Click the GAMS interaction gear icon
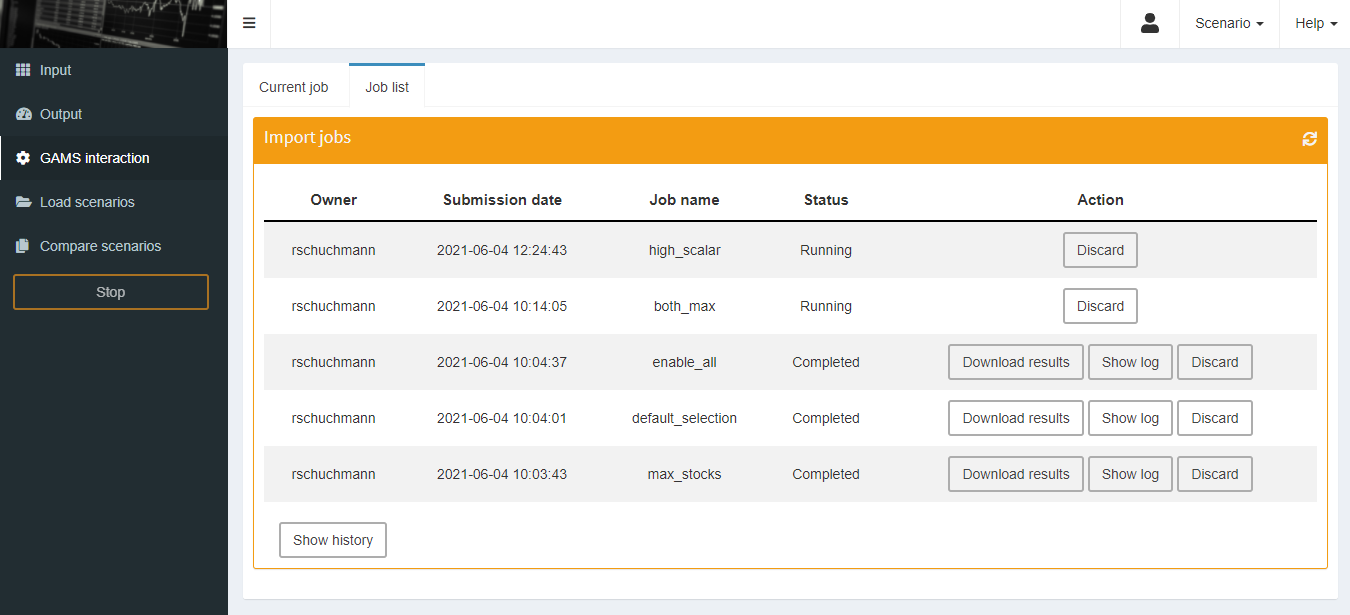 pos(20,157)
